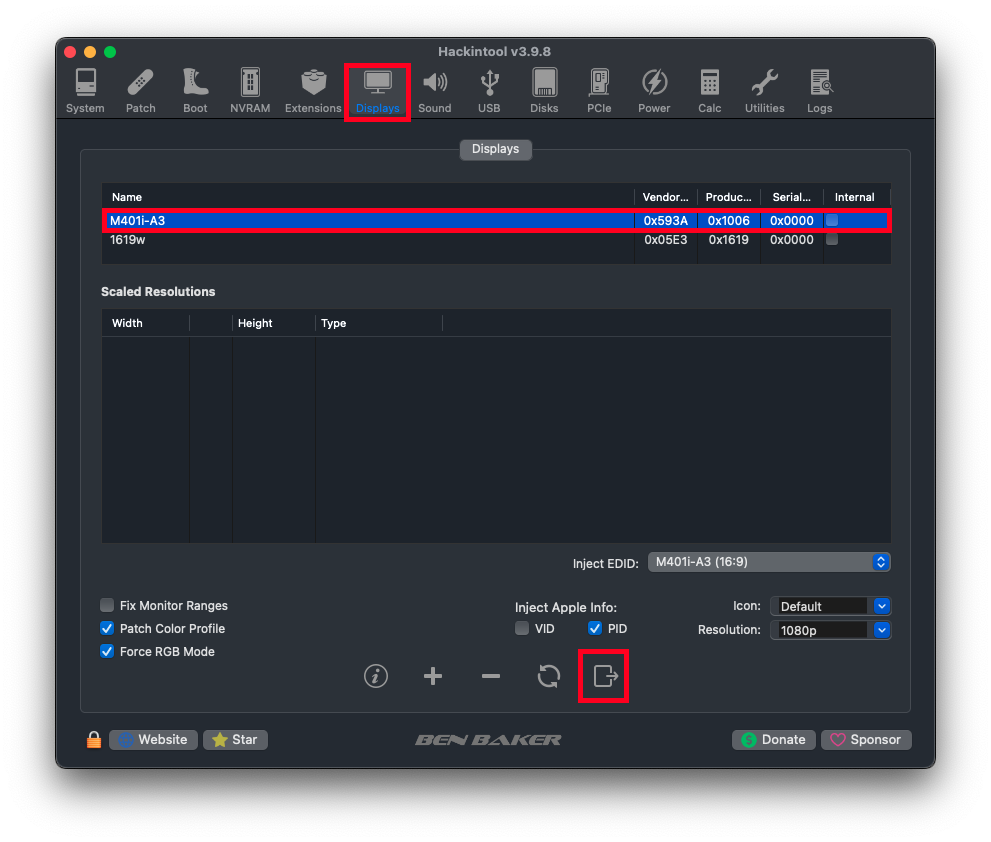
Task: Go to the Utilities tab
Action: click(764, 90)
